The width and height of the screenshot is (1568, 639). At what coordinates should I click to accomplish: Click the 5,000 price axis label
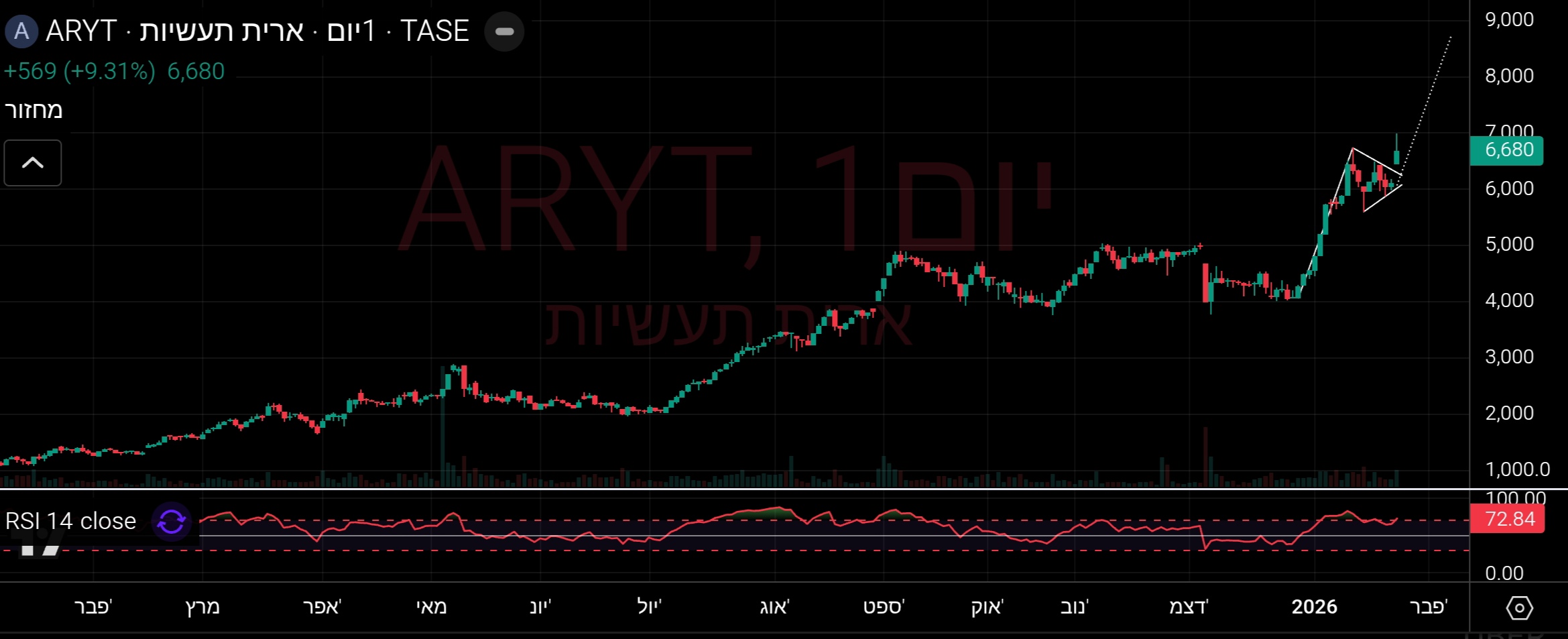point(1510,244)
